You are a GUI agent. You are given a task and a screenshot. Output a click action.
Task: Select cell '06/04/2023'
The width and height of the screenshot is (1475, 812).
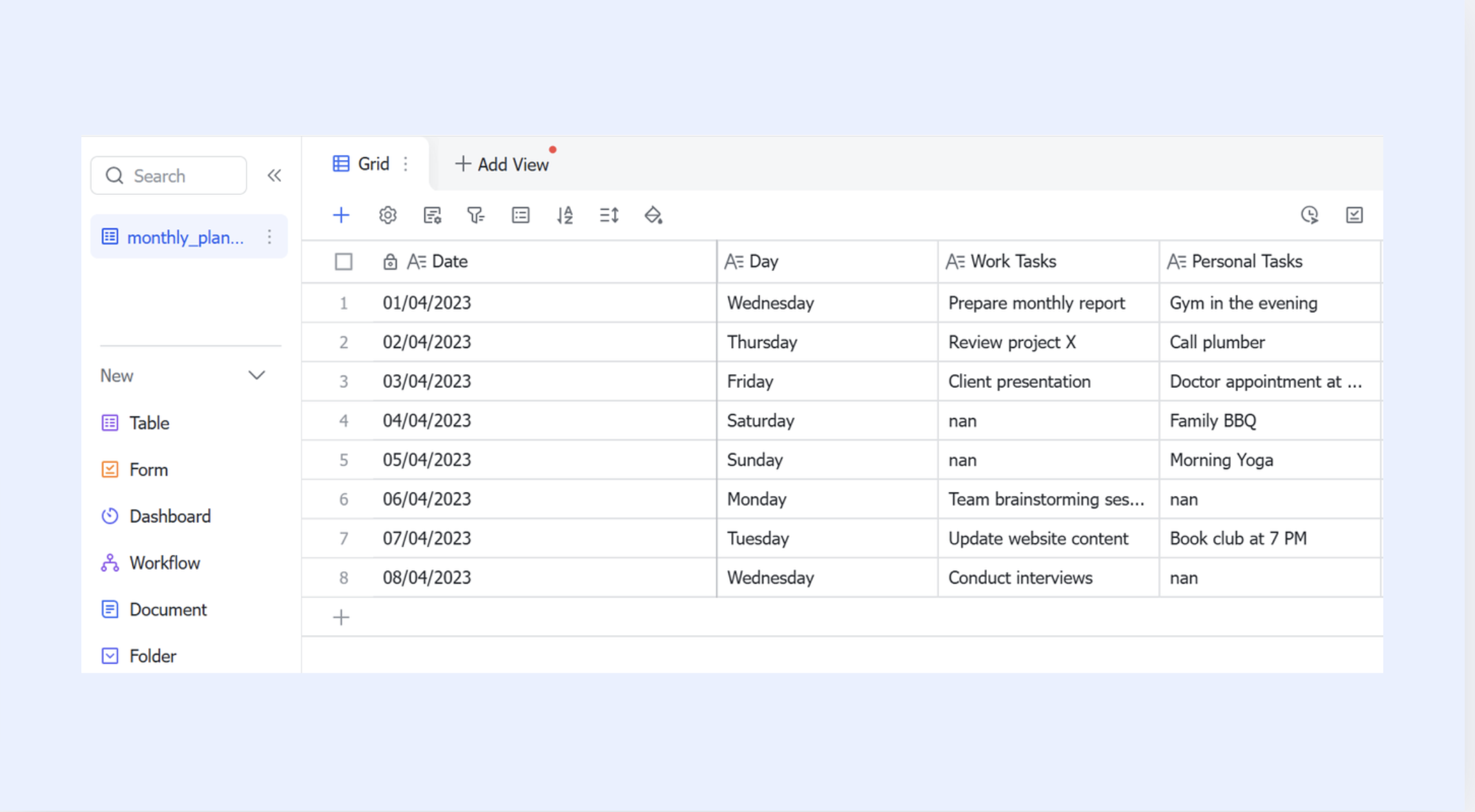[544, 499]
